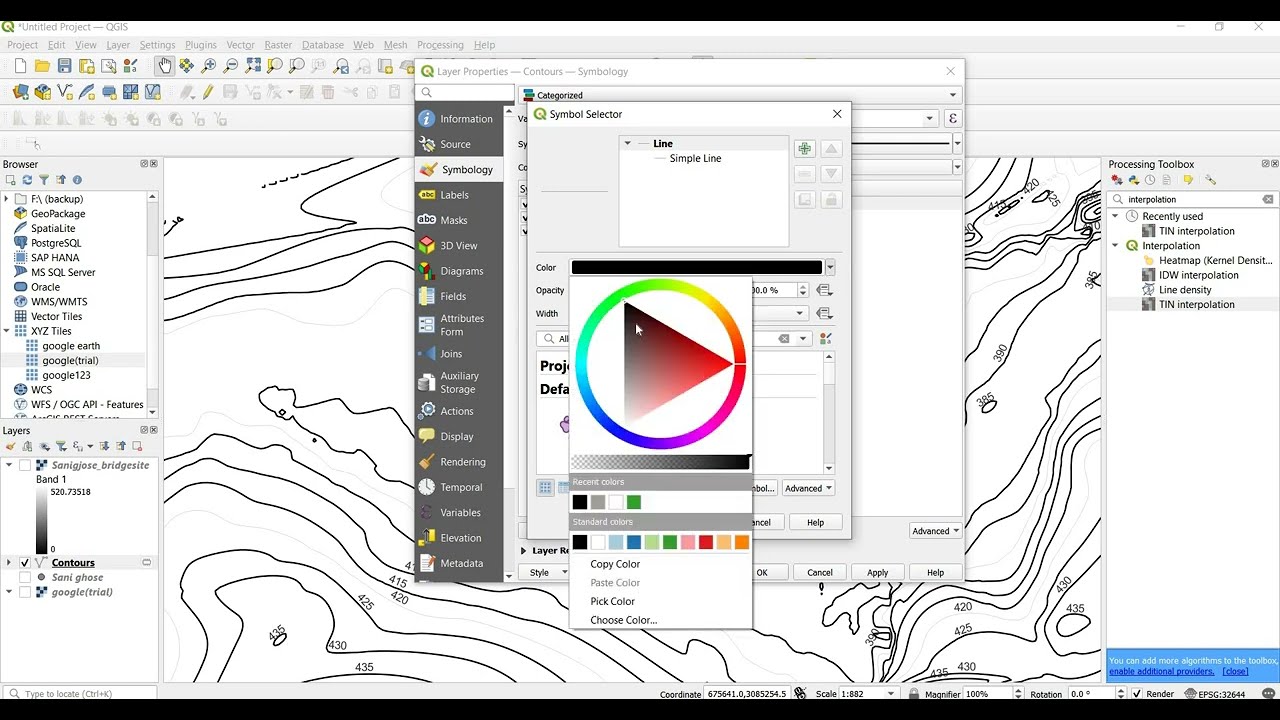Screen dimensions: 1280x720
Task: Click the Toggle Editing pencil icon
Action: coord(208,92)
